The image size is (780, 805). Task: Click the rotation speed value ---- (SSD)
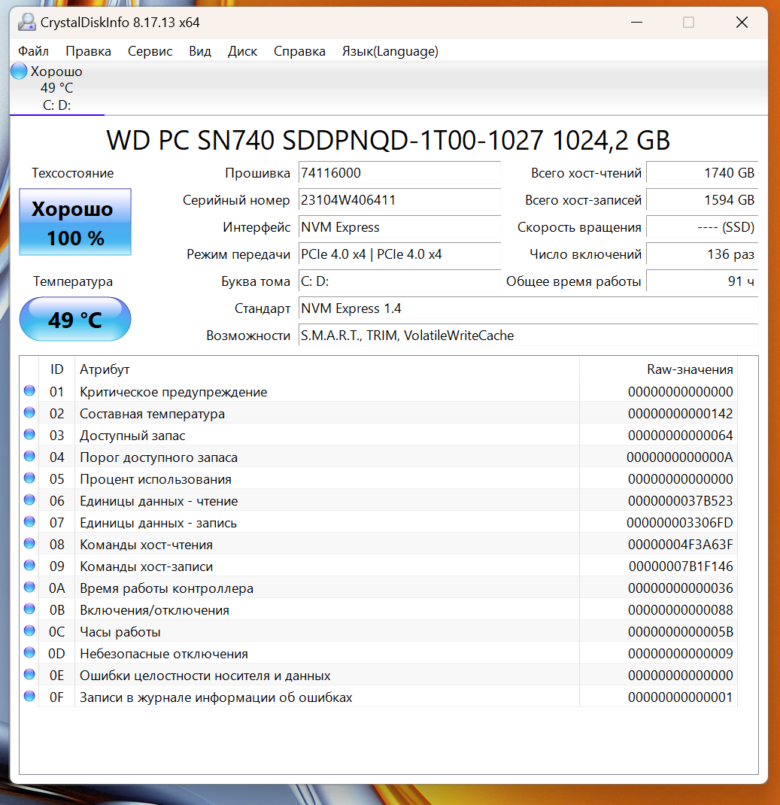[x=702, y=227]
